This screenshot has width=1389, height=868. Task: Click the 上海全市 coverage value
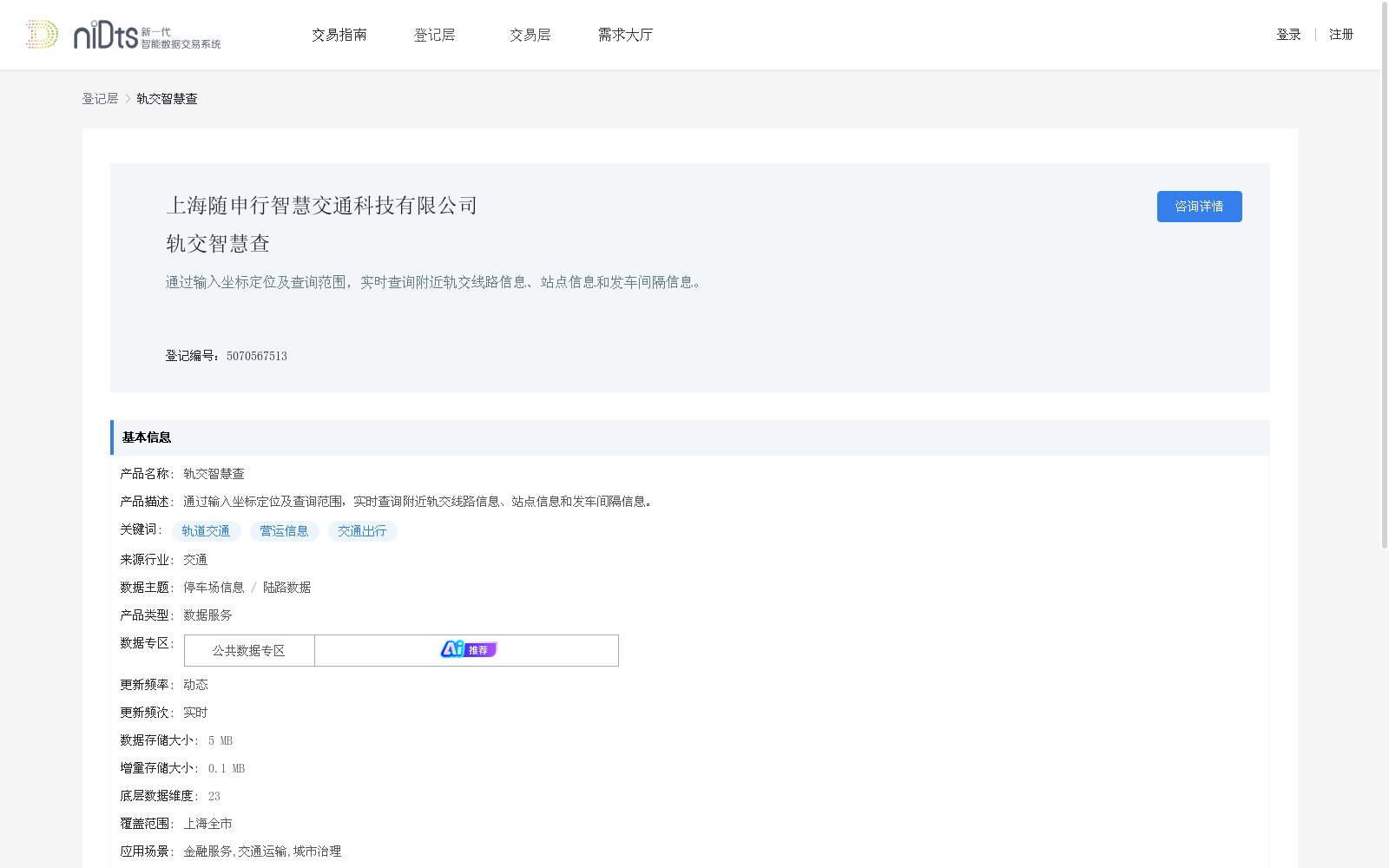(207, 824)
